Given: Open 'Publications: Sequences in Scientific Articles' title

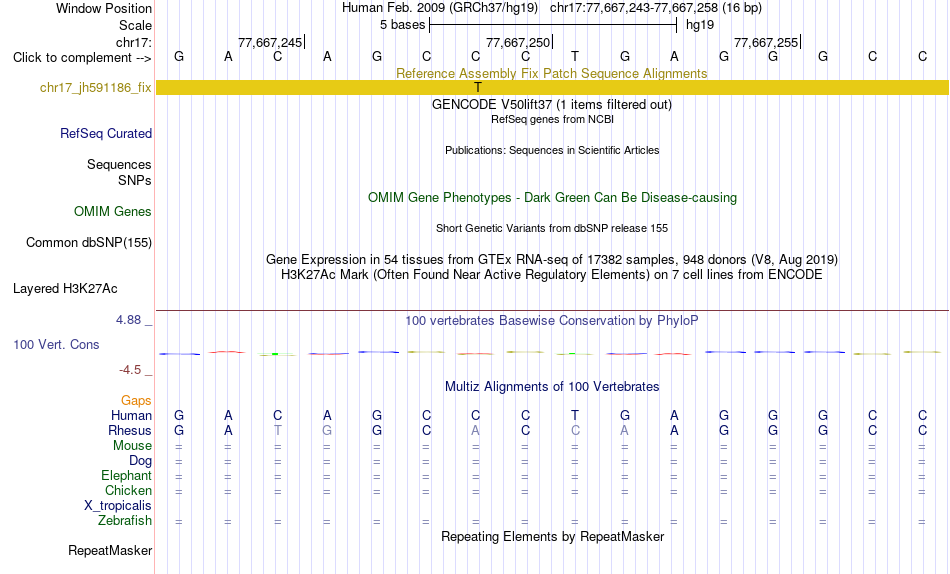Looking at the screenshot, I should click(x=552, y=150).
